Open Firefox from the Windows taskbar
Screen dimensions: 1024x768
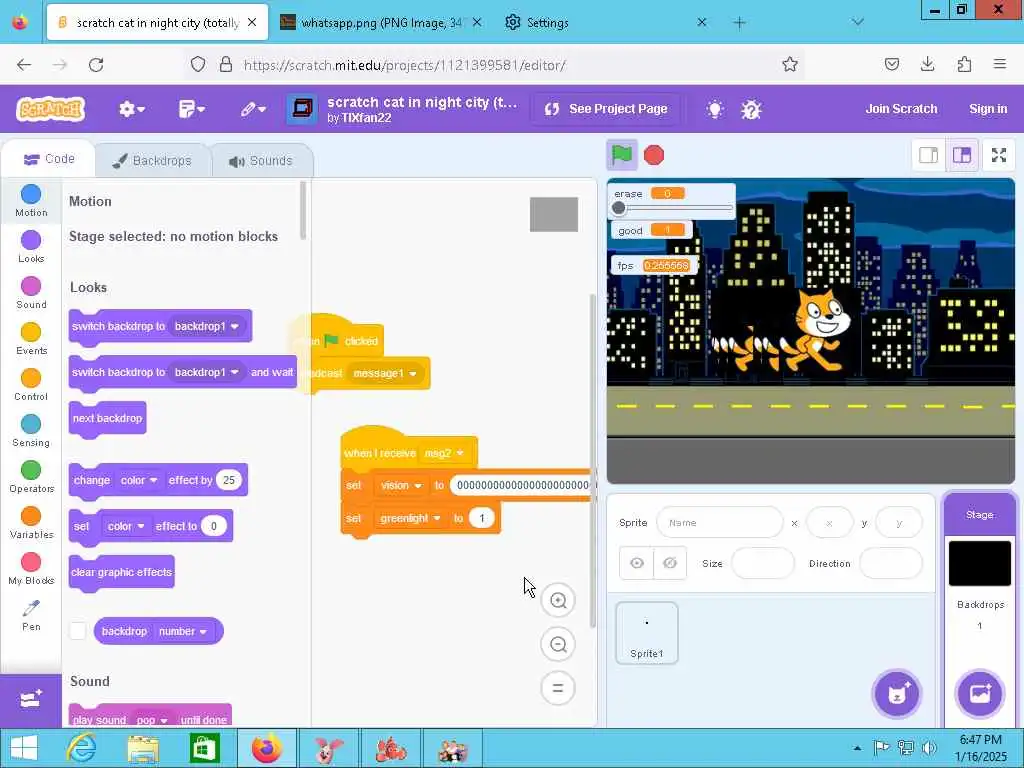click(x=267, y=748)
